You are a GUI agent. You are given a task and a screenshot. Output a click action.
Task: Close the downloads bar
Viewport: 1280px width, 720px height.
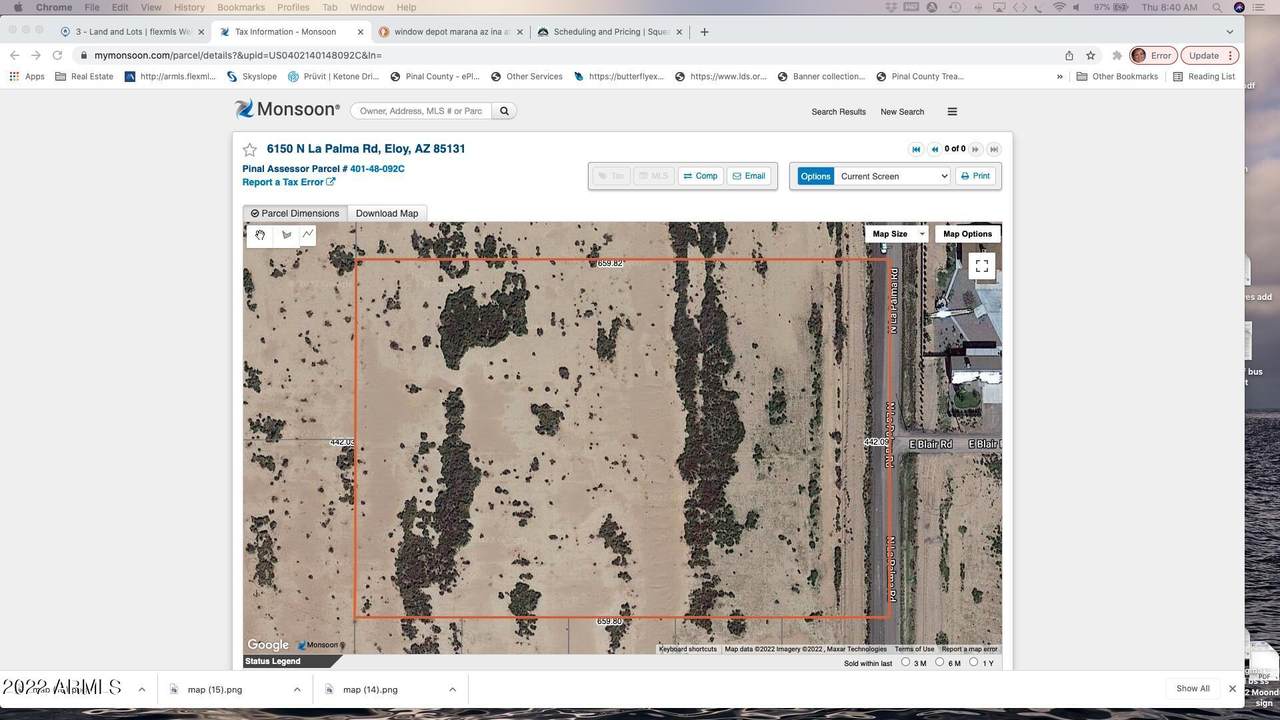[1232, 689]
